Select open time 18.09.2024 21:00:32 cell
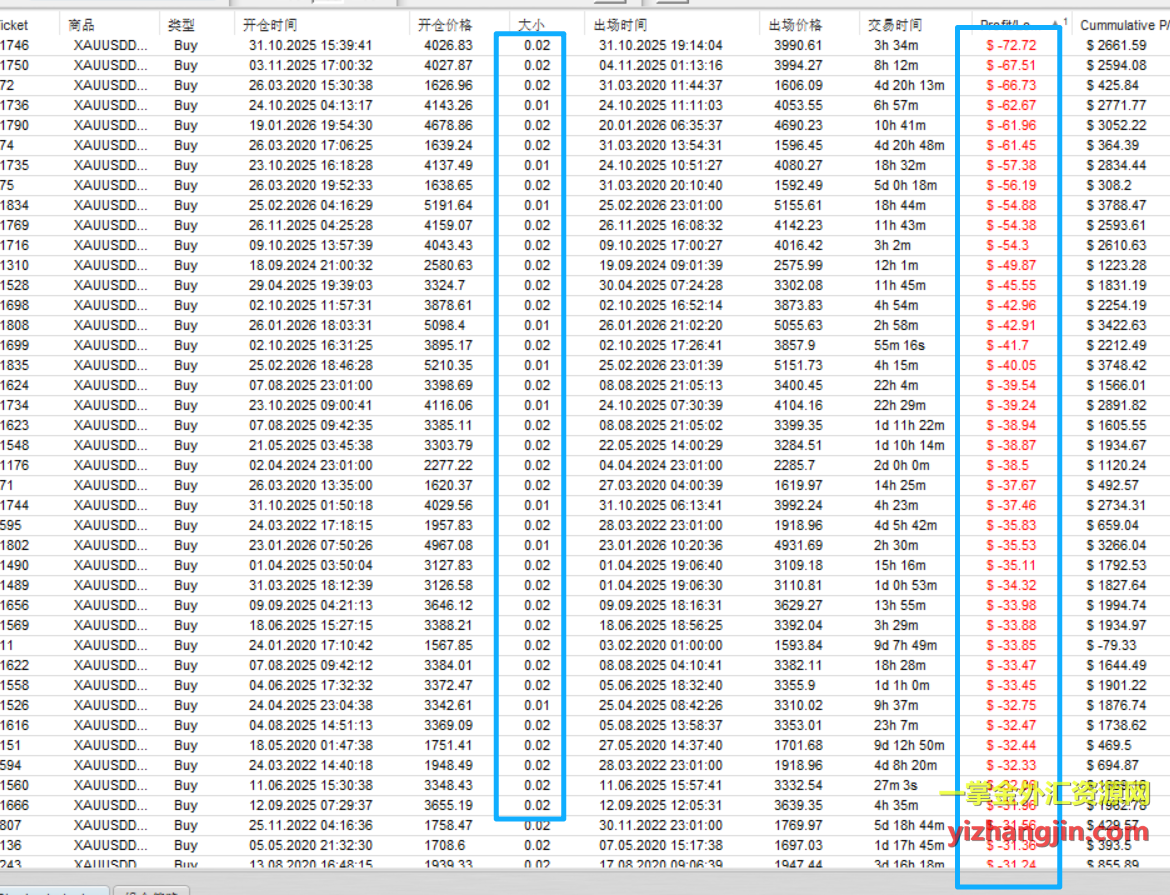Image resolution: width=1170 pixels, height=895 pixels. coord(310,265)
